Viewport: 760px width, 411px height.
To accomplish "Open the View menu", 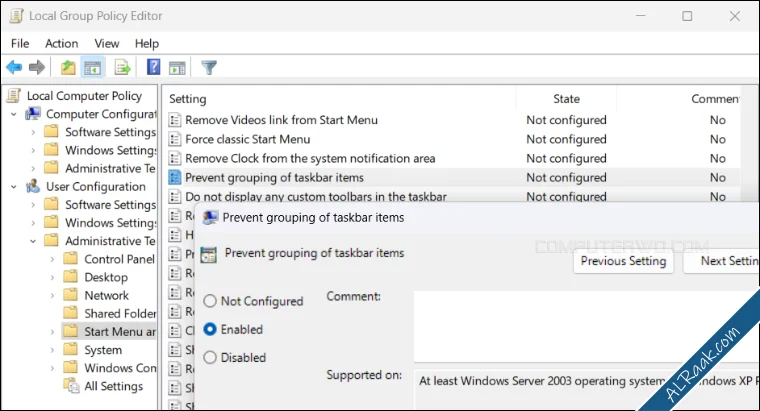I will click(x=107, y=44).
